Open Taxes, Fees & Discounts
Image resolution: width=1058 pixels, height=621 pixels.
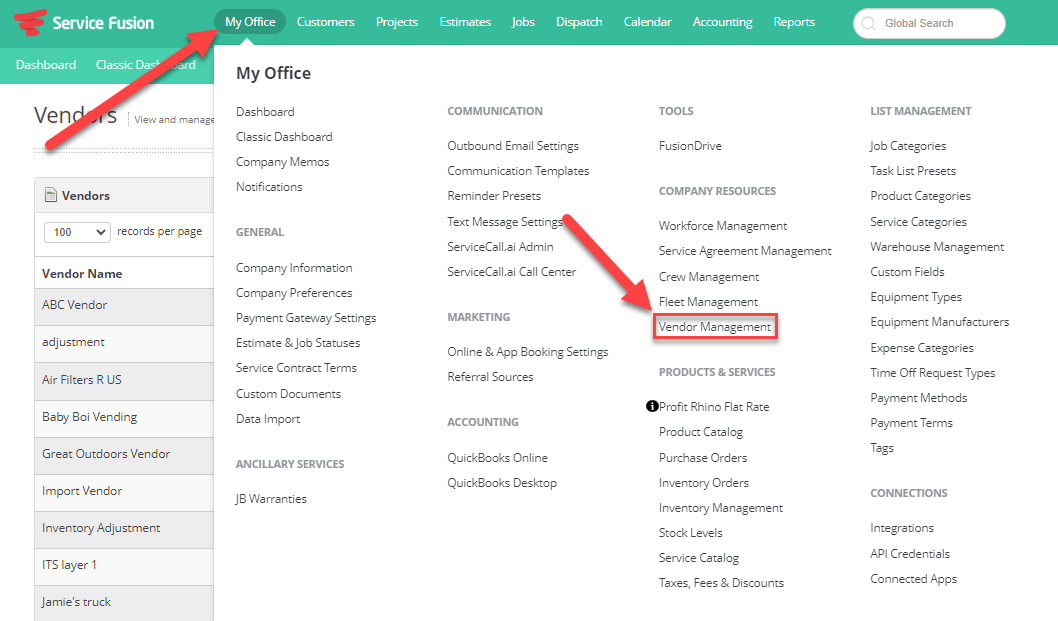721,583
